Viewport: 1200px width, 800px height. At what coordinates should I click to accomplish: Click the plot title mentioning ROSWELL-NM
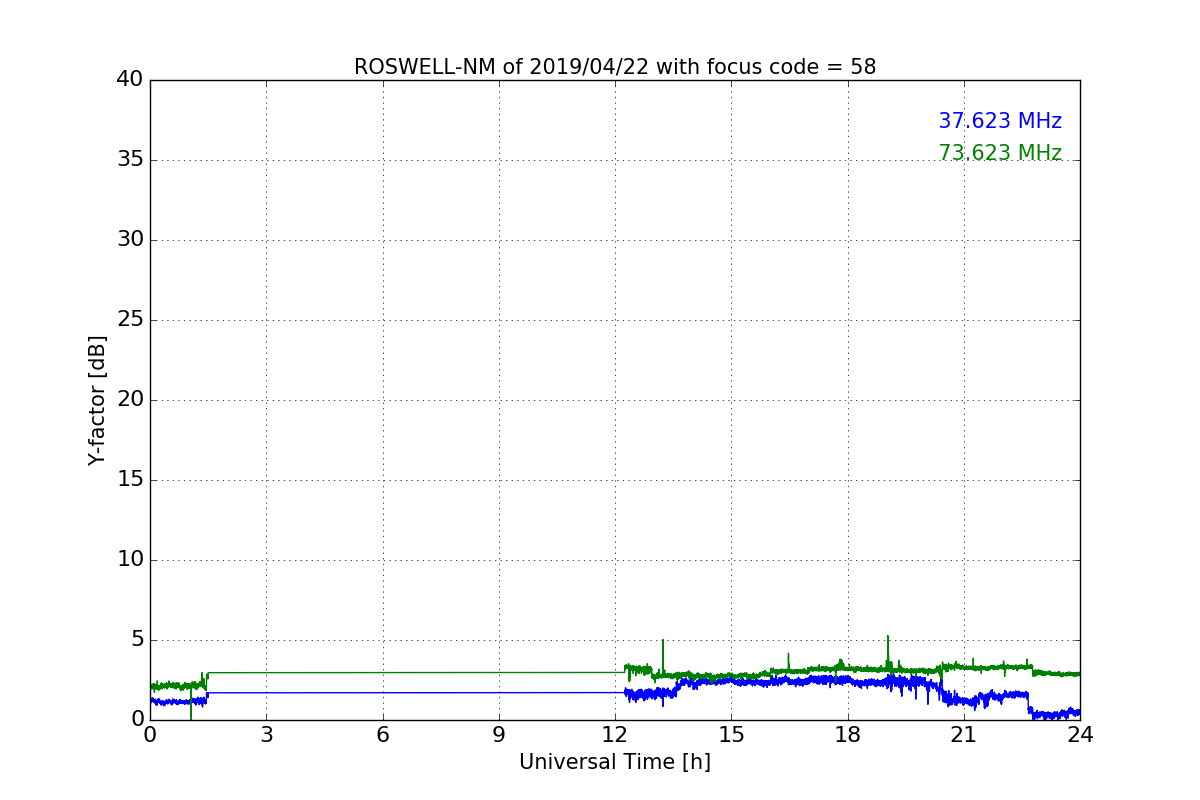(615, 67)
